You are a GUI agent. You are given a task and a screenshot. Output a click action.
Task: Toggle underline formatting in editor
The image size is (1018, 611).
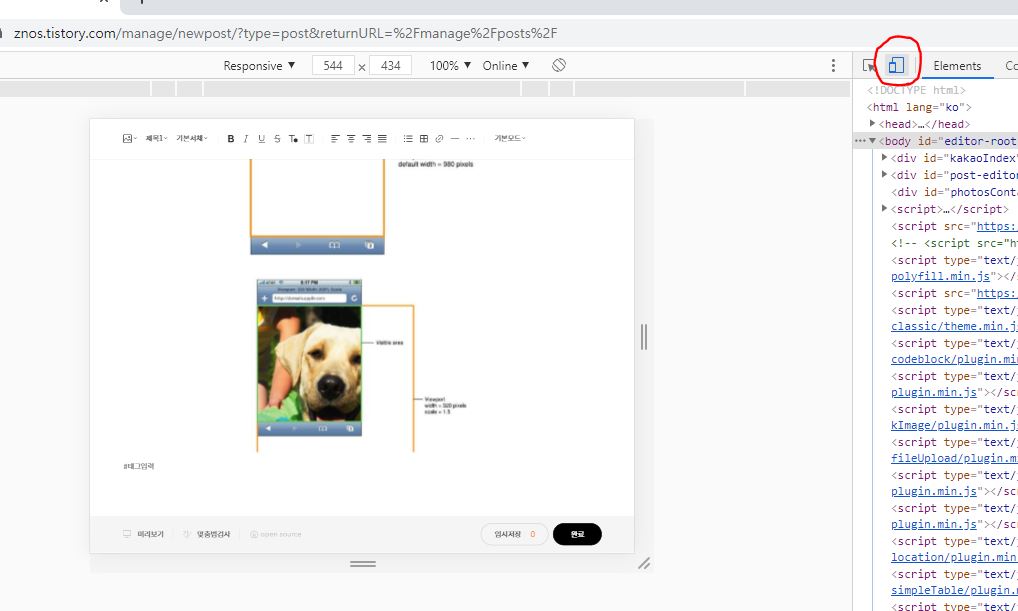click(x=262, y=138)
